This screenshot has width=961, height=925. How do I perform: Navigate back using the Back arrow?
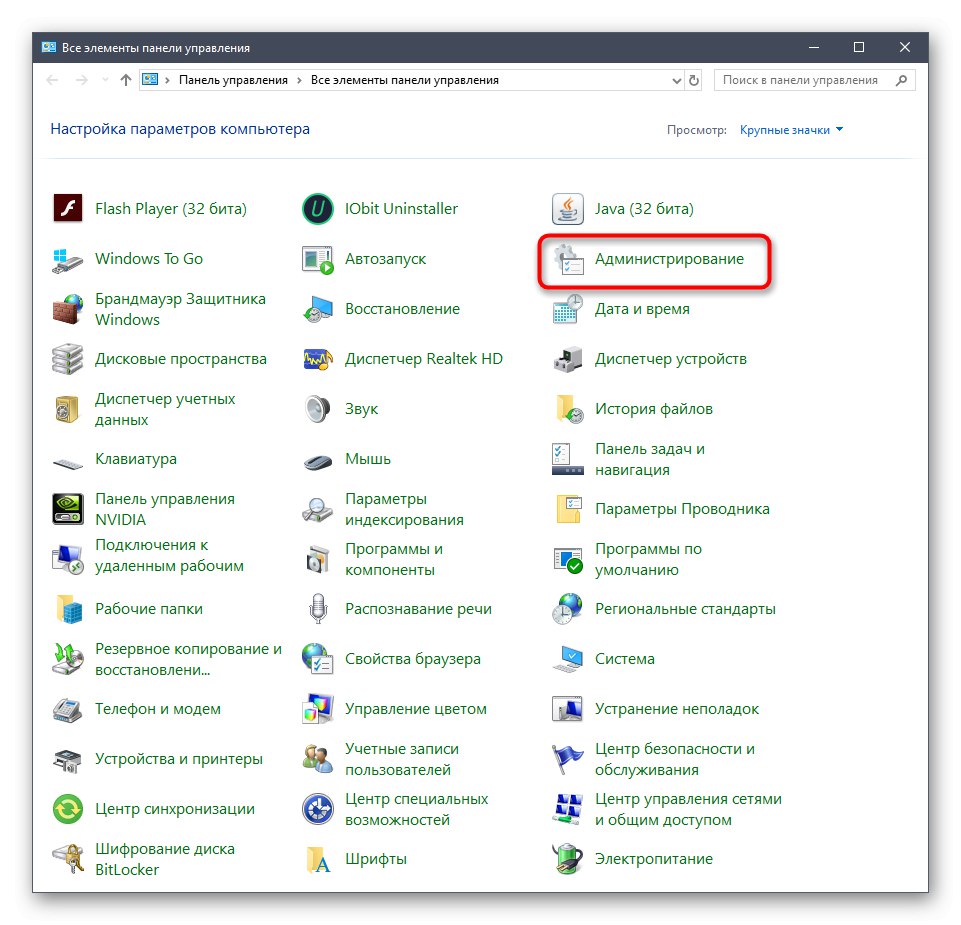coord(52,80)
